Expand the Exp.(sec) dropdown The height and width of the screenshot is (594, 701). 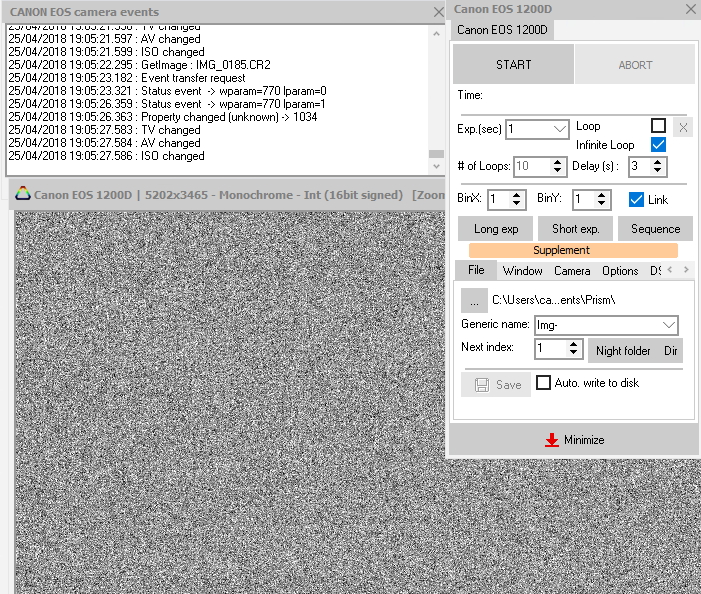559,129
